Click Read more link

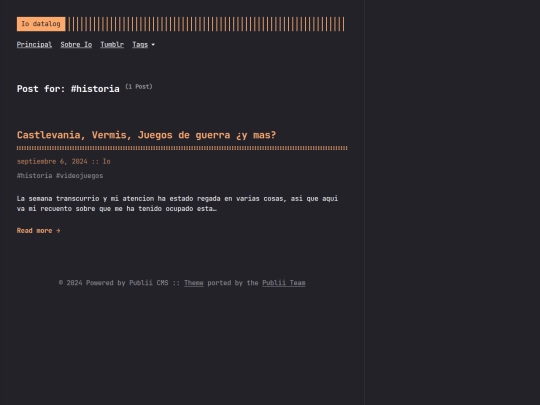click(x=39, y=231)
